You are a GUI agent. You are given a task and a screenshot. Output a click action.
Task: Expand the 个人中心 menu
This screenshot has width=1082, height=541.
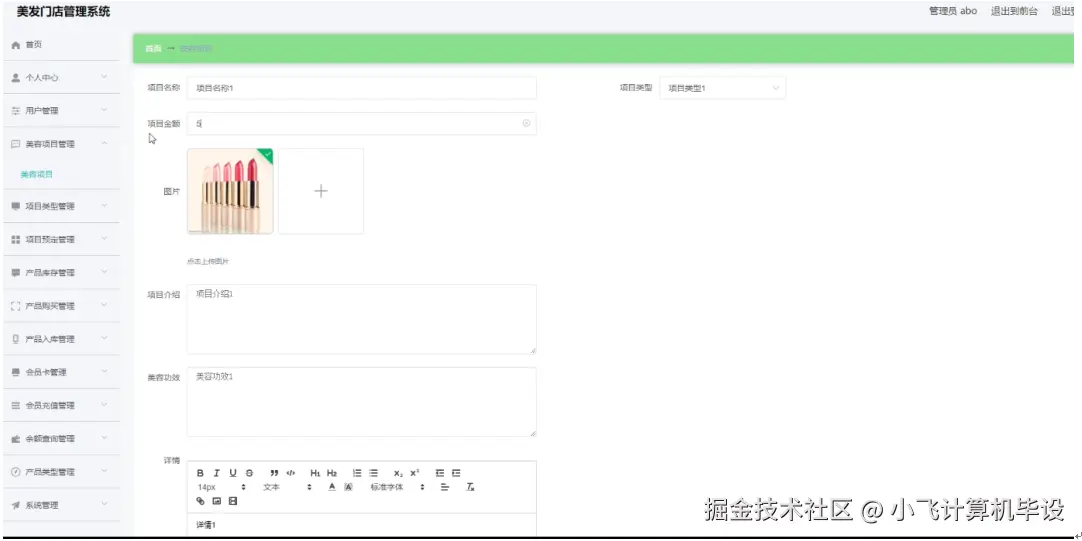click(x=60, y=78)
